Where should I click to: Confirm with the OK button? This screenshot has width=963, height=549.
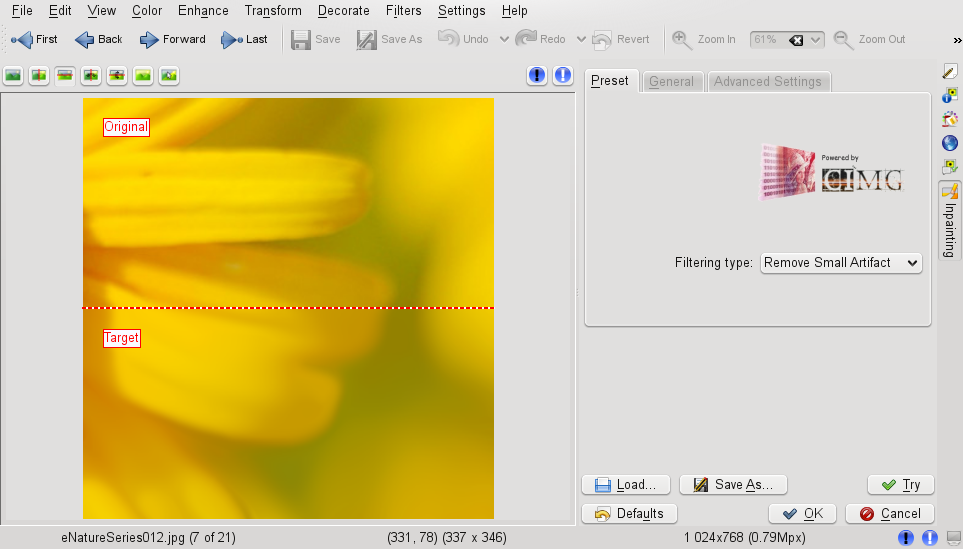[x=803, y=513]
